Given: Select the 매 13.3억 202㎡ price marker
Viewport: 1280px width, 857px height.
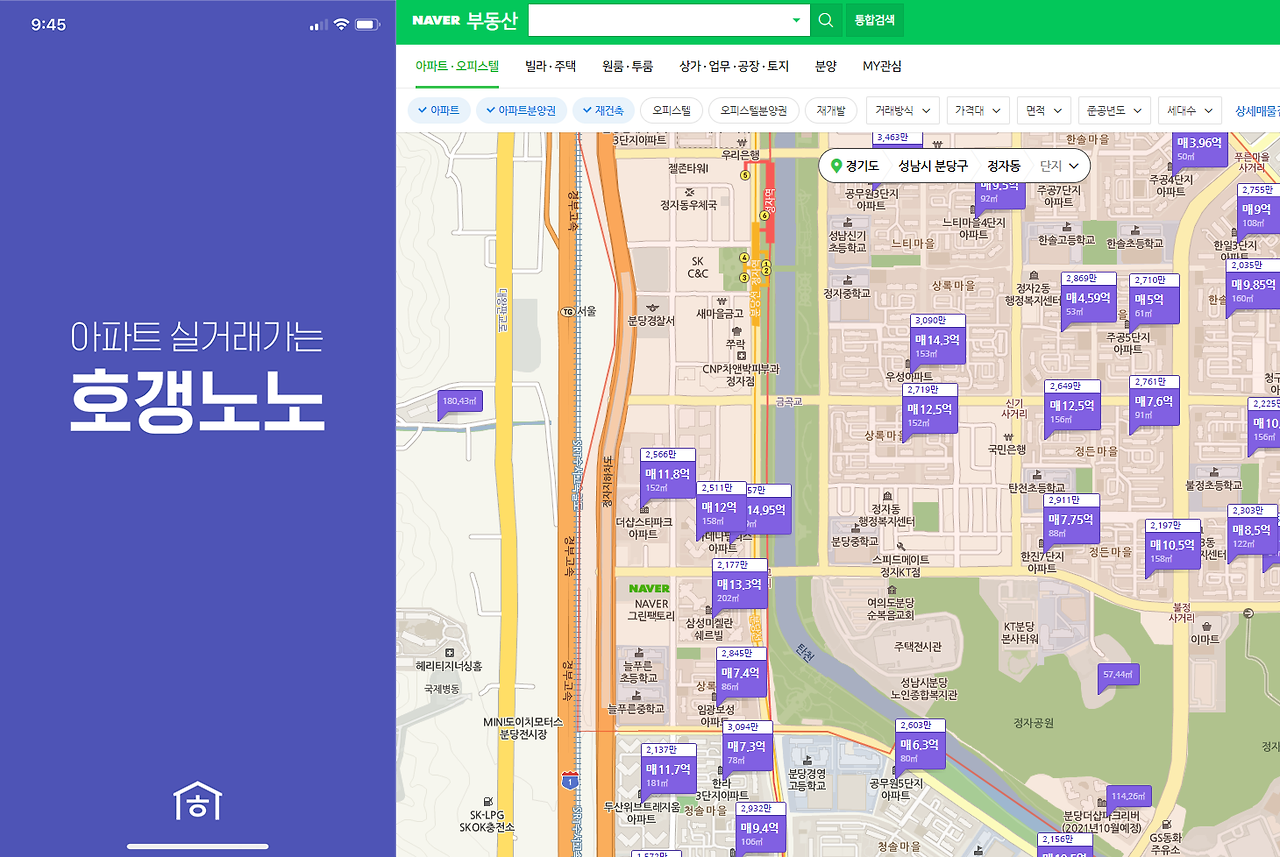Looking at the screenshot, I should coord(739,585).
